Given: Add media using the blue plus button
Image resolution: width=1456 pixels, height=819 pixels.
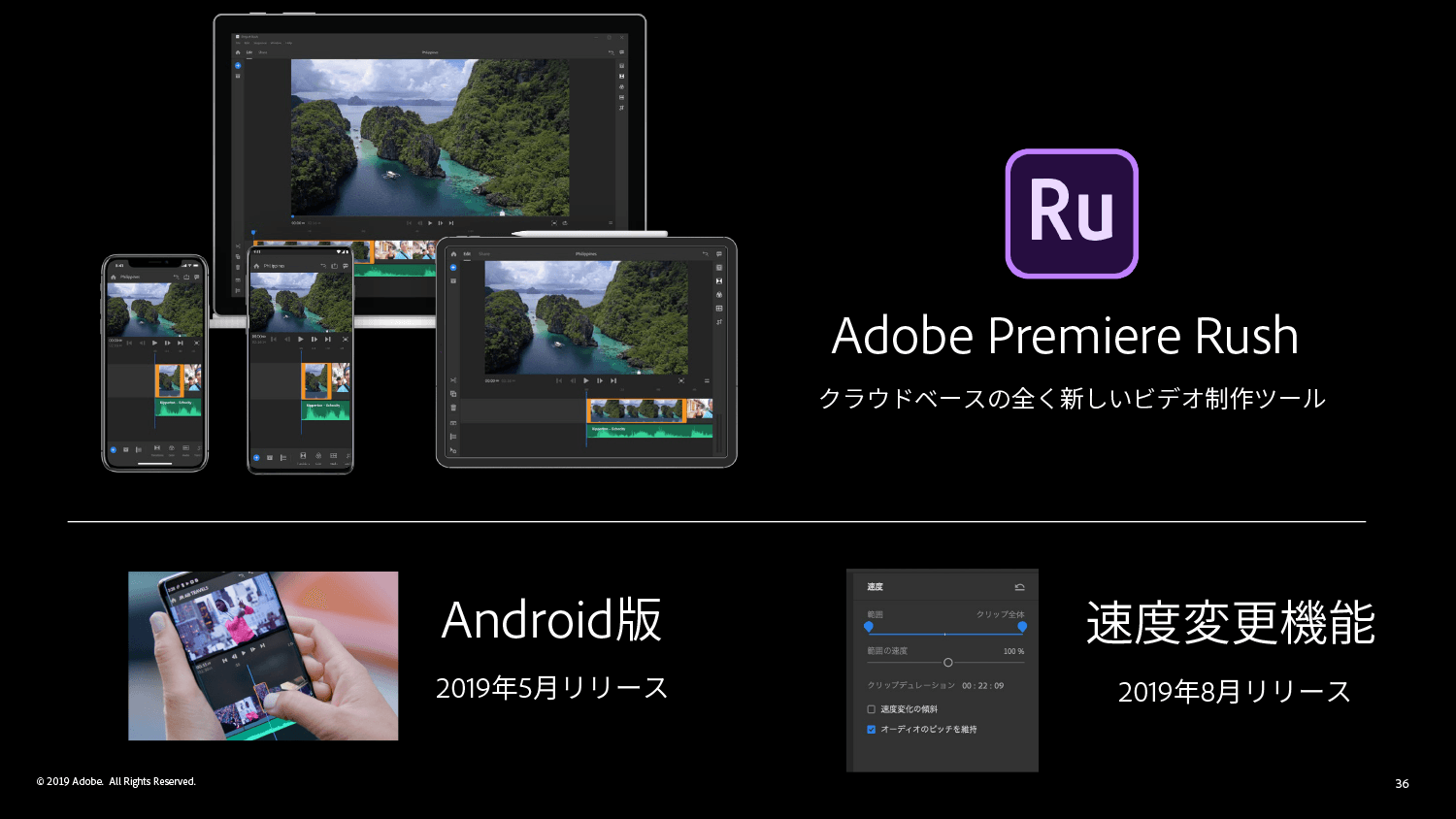Looking at the screenshot, I should [452, 267].
